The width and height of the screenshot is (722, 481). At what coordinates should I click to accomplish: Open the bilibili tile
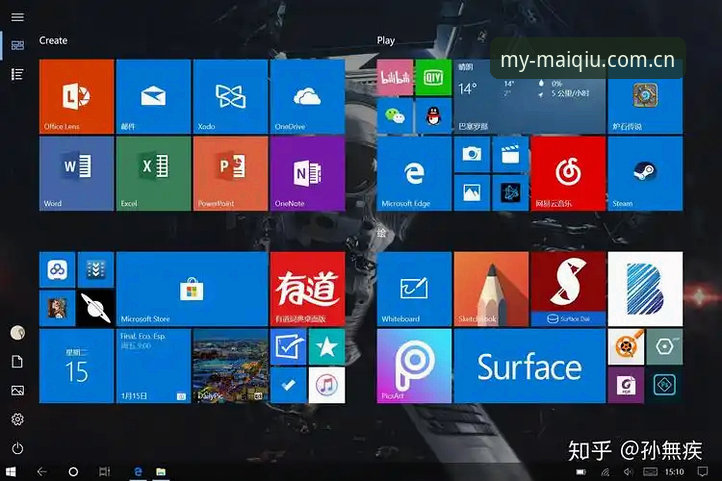point(395,77)
